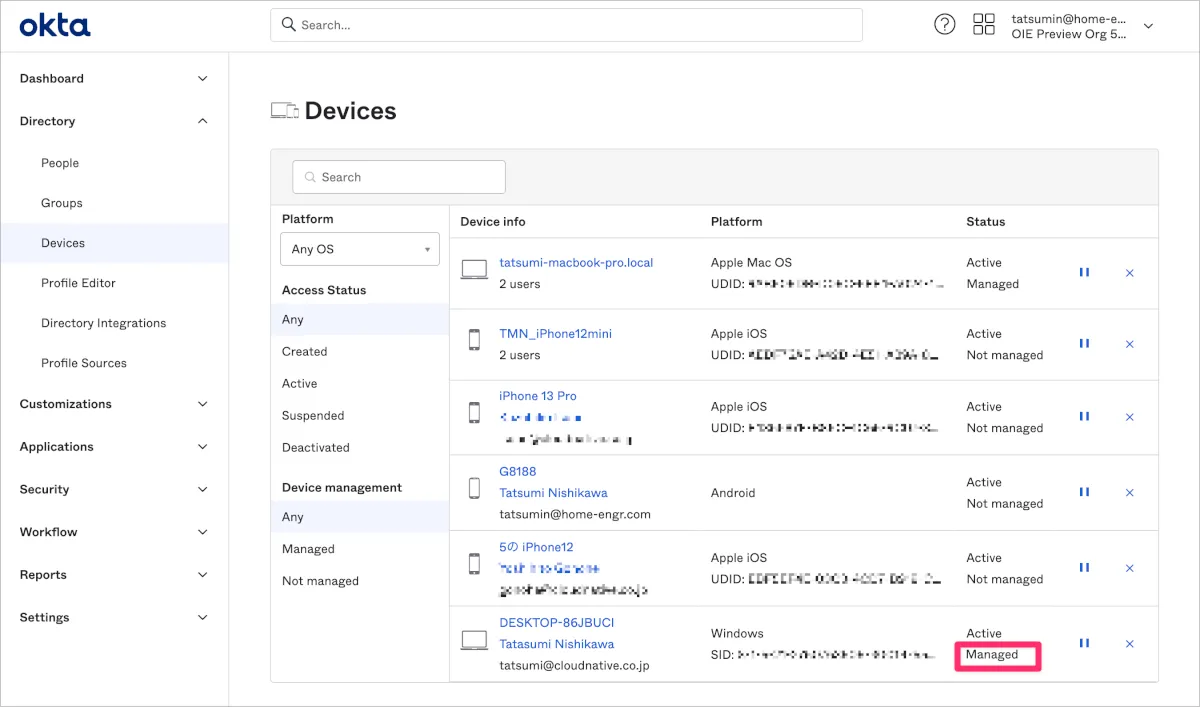Delete the TMN_iPhone12mini device with X icon

click(1130, 344)
